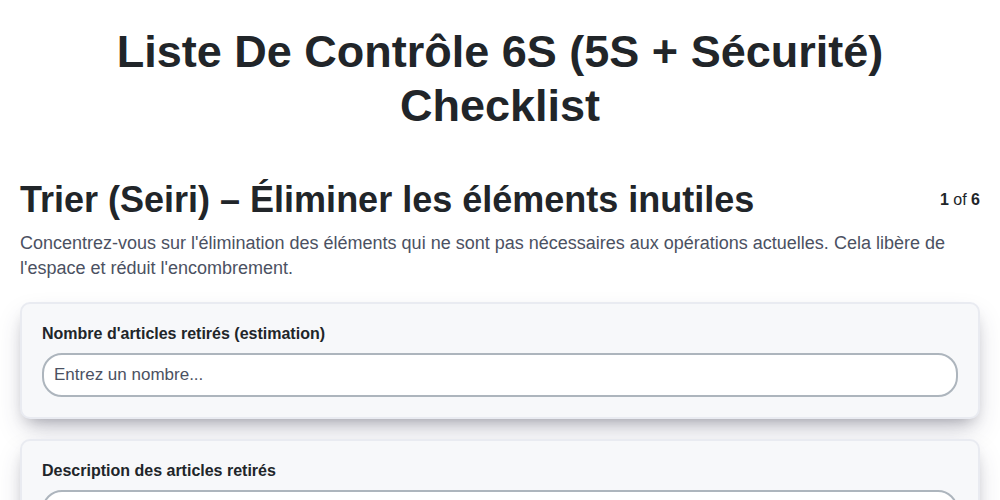Click the 'Entrez un nombre...' input field
Image resolution: width=1000 pixels, height=500 pixels.
[x=499, y=375]
